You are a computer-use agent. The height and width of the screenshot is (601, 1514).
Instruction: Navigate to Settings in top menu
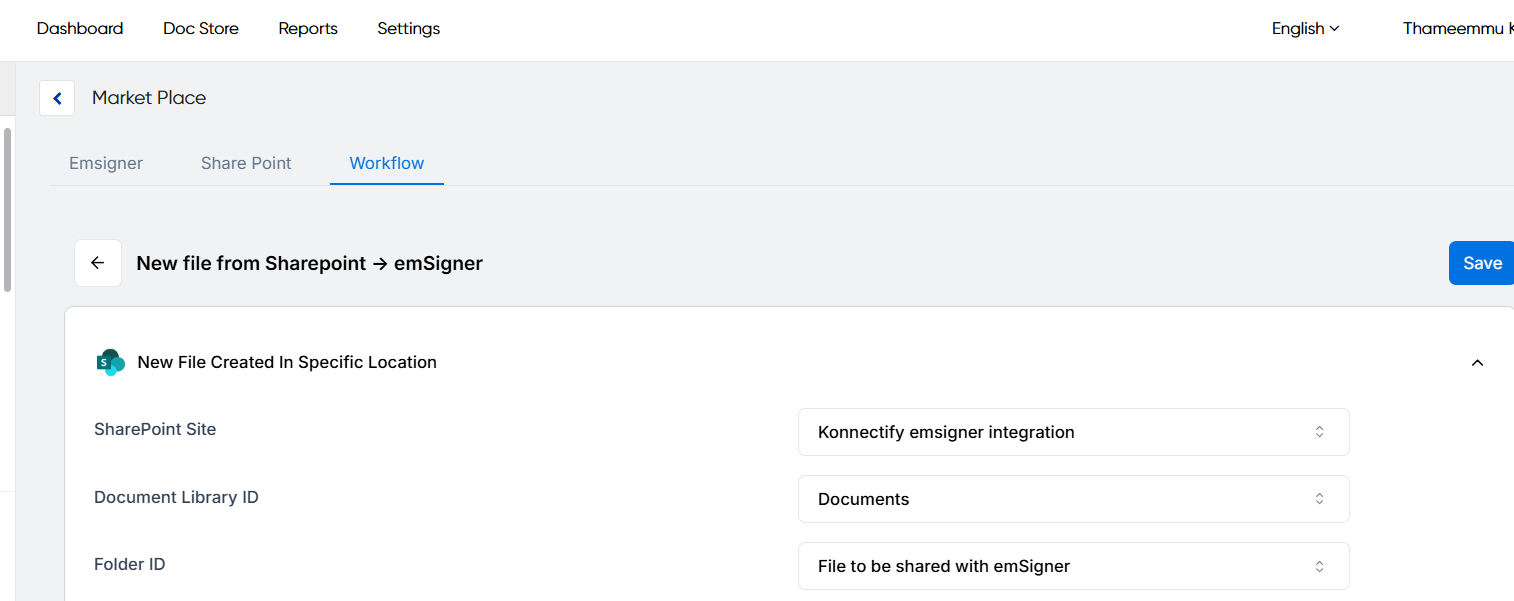point(408,29)
